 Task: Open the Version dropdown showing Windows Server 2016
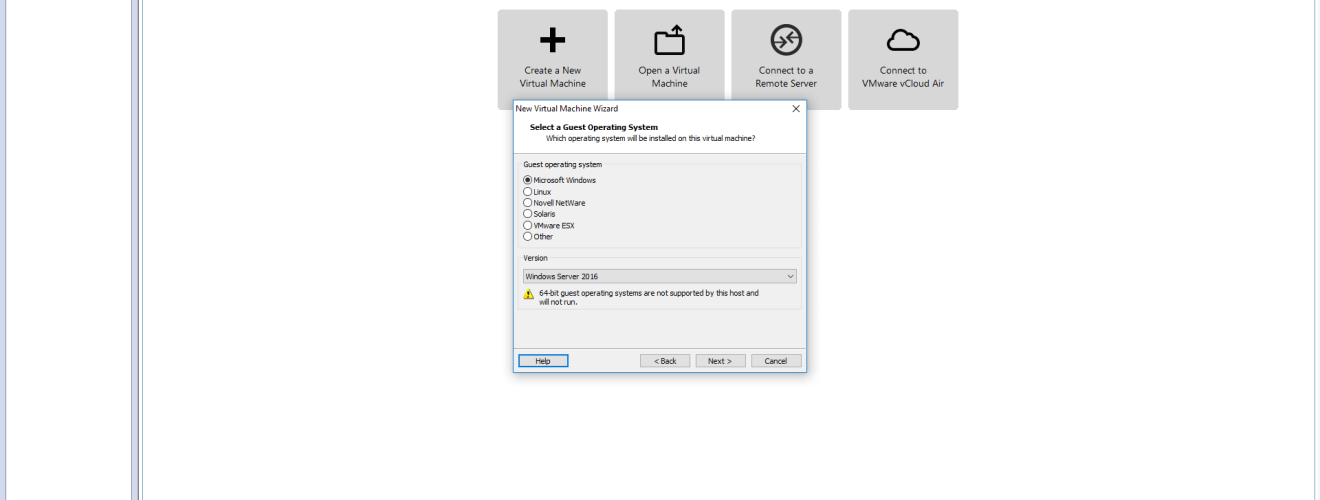tap(660, 276)
